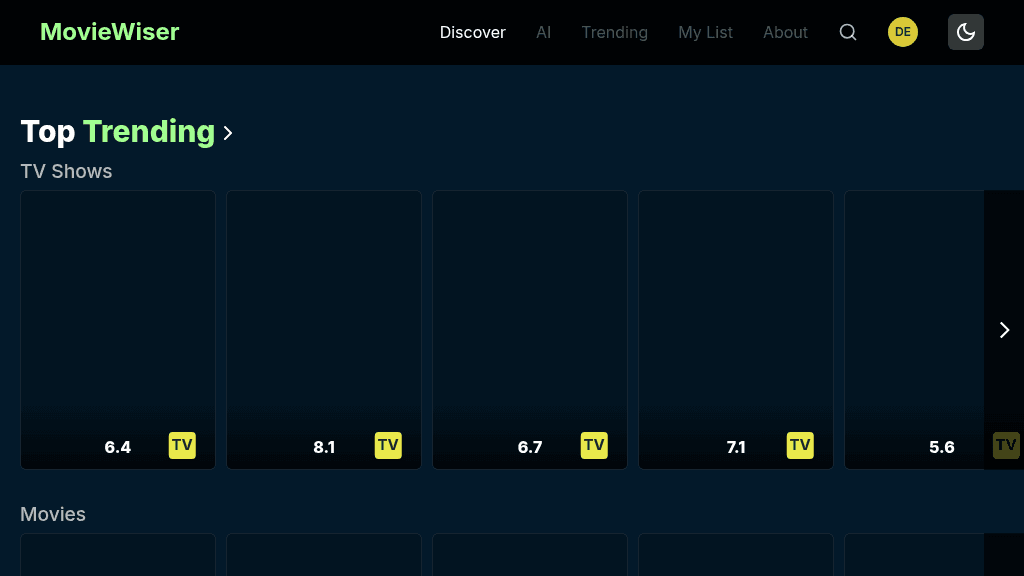
Task: Toggle dark mode moon button
Action: click(966, 32)
